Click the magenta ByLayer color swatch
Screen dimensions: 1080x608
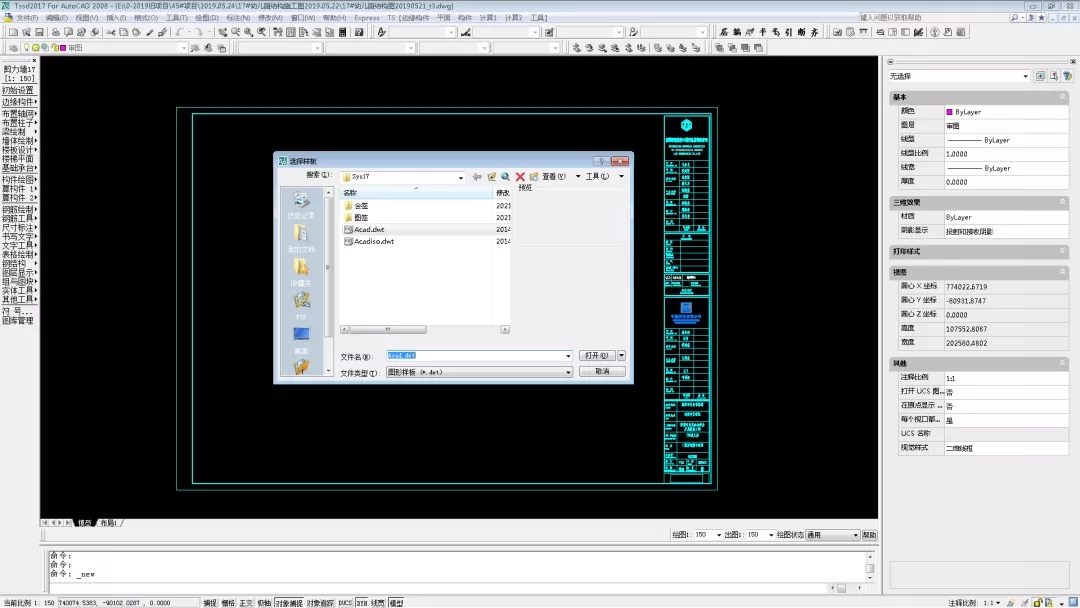949,113
